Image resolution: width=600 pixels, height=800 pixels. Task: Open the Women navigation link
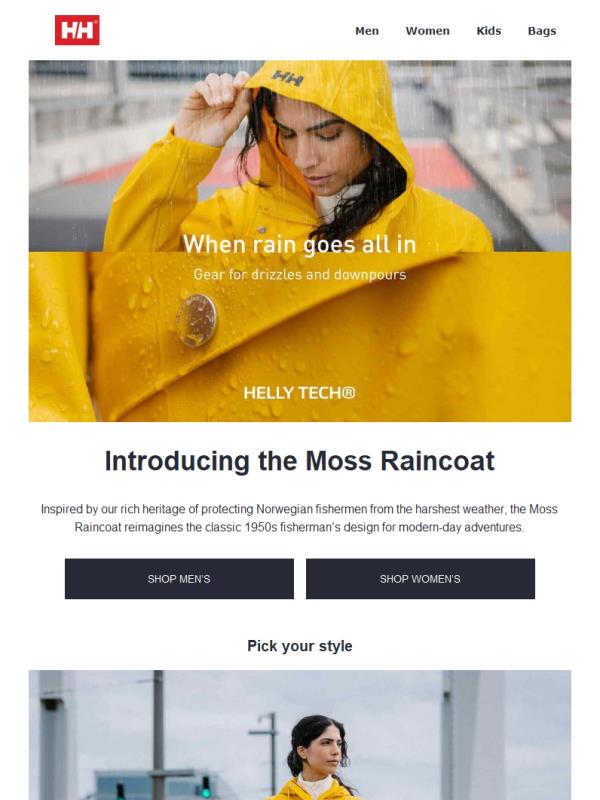428,31
